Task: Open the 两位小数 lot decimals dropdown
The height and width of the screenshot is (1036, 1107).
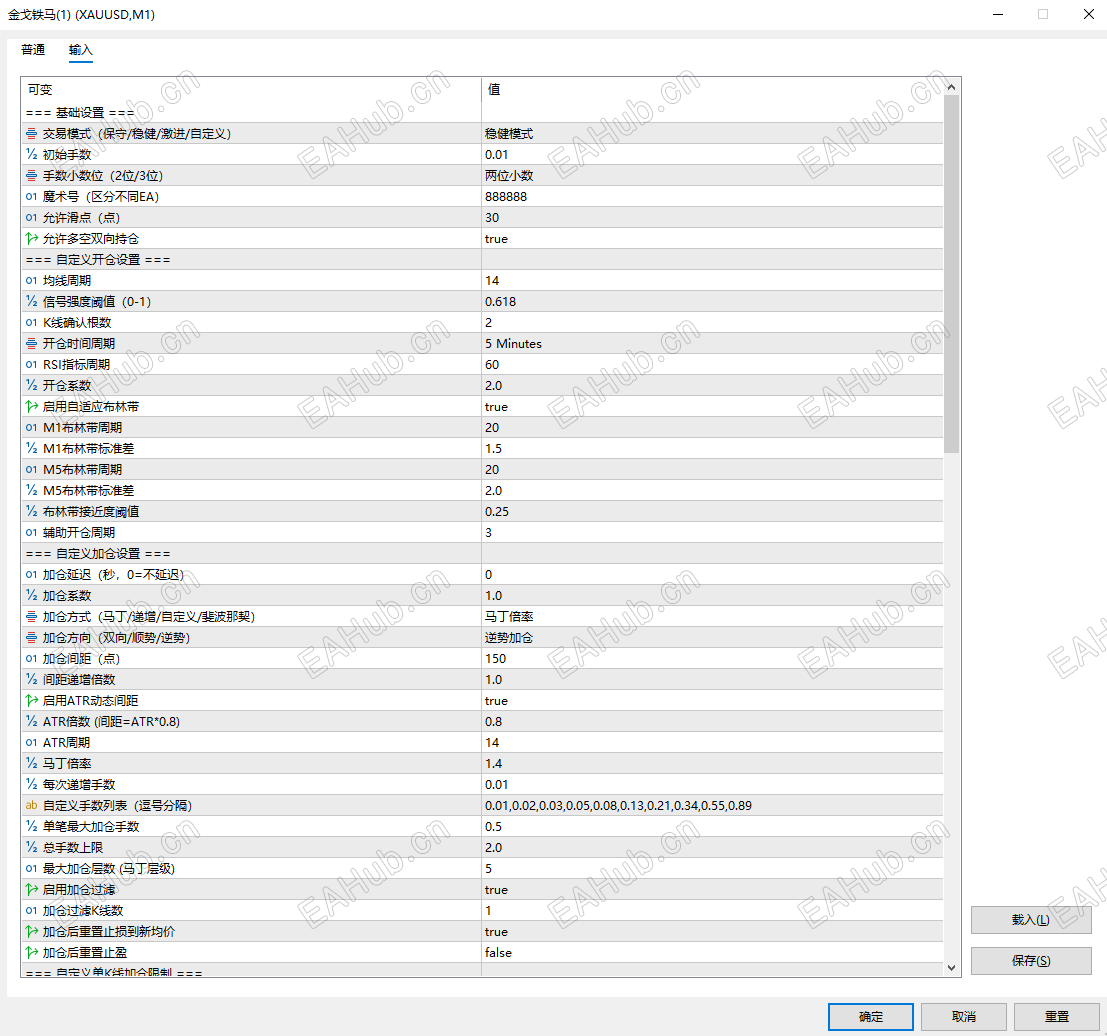Action: pos(712,176)
